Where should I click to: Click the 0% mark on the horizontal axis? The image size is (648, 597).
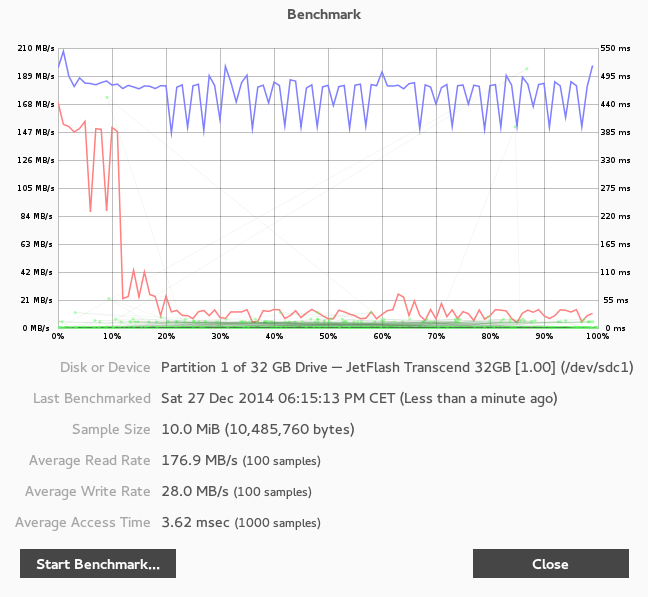(x=57, y=336)
